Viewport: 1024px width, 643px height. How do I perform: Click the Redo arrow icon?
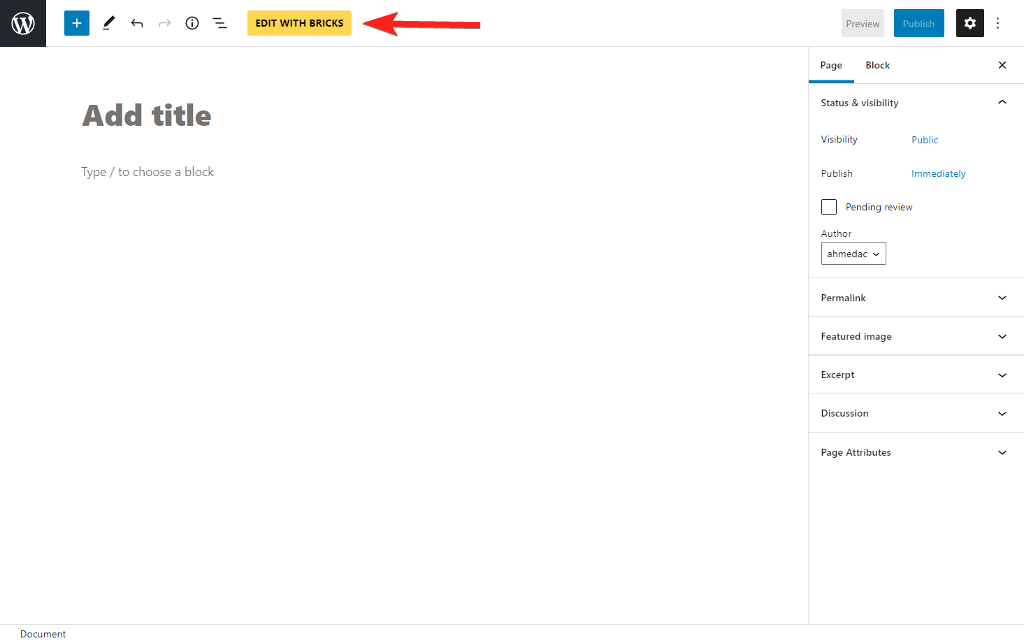tap(165, 23)
